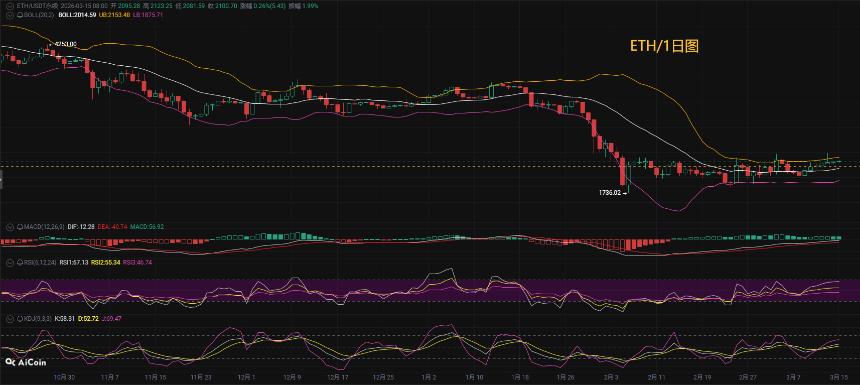Select the 11月 7 date axis label

[x=110, y=377]
